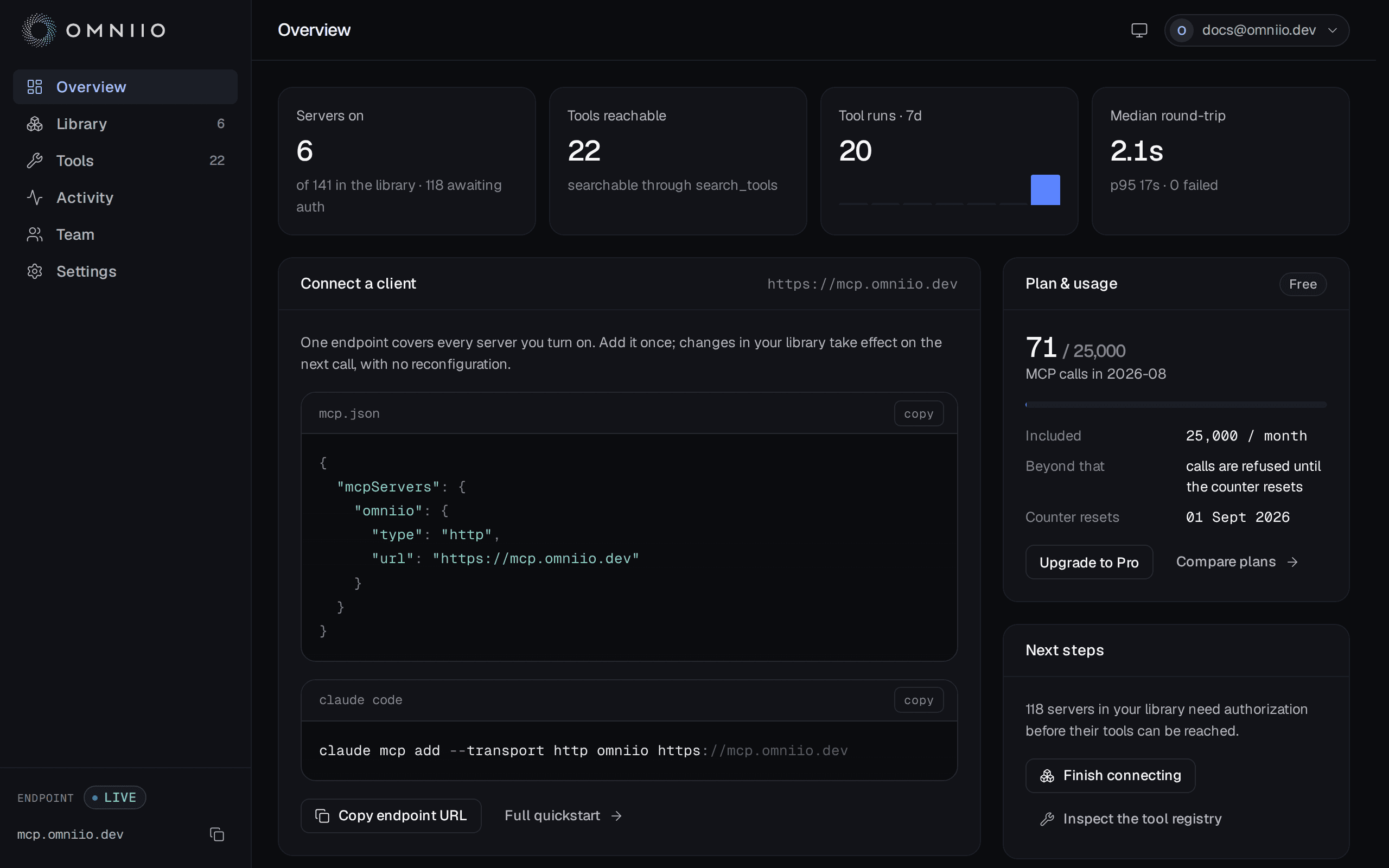This screenshot has width=1389, height=868.
Task: Click Finish connecting button
Action: coord(1110,776)
